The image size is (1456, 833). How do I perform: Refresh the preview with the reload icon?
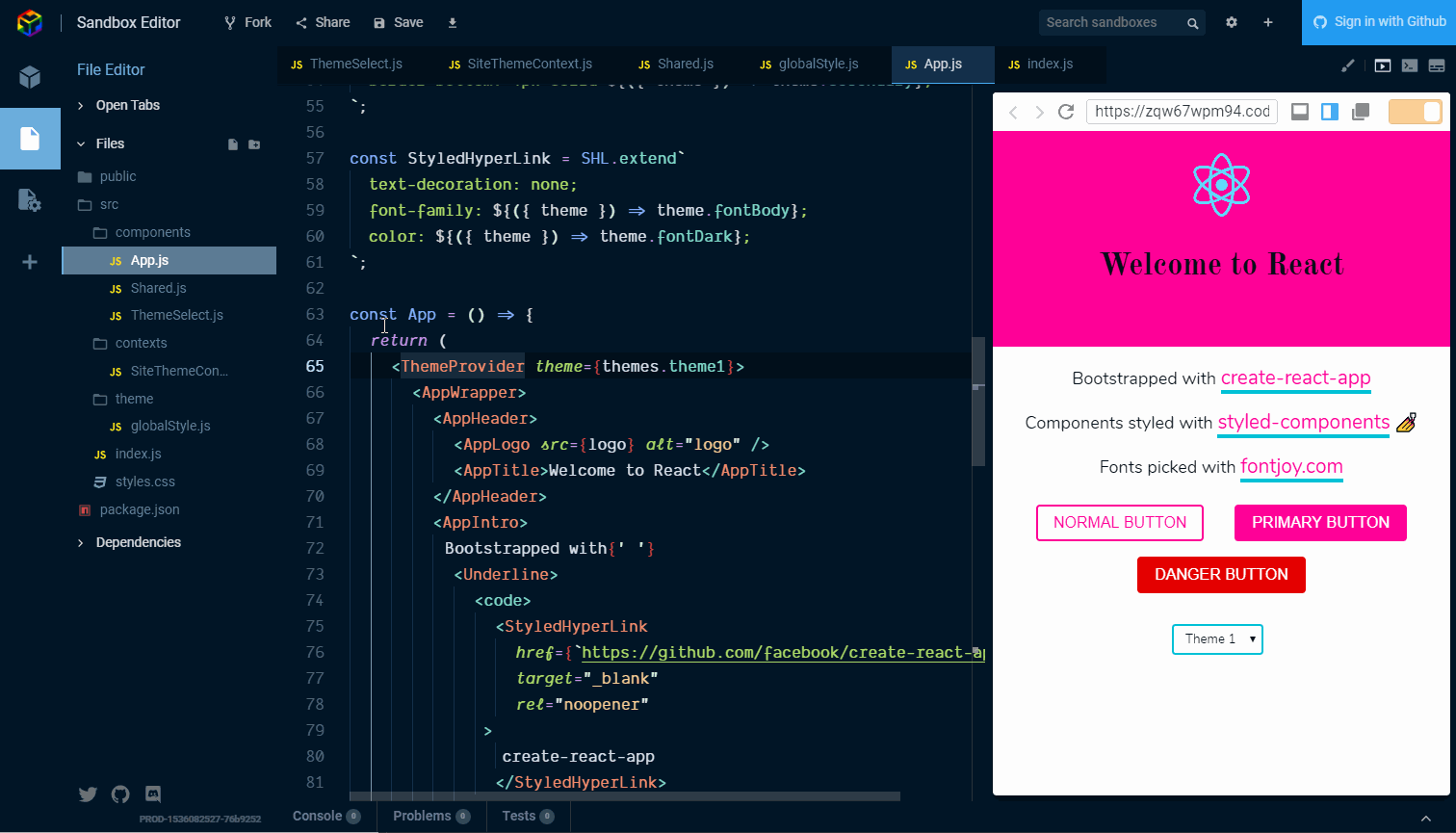1065,112
